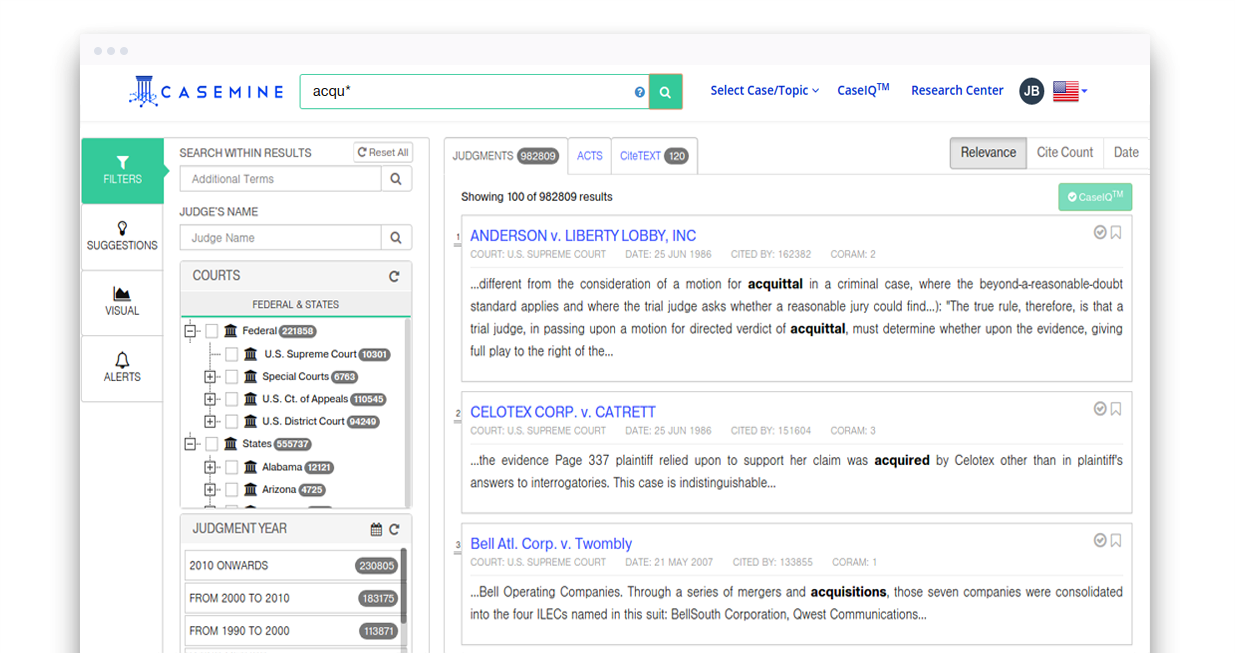Open Alerts using the bell icon
Image resolution: width=1235 pixels, height=653 pixels.
click(122, 368)
